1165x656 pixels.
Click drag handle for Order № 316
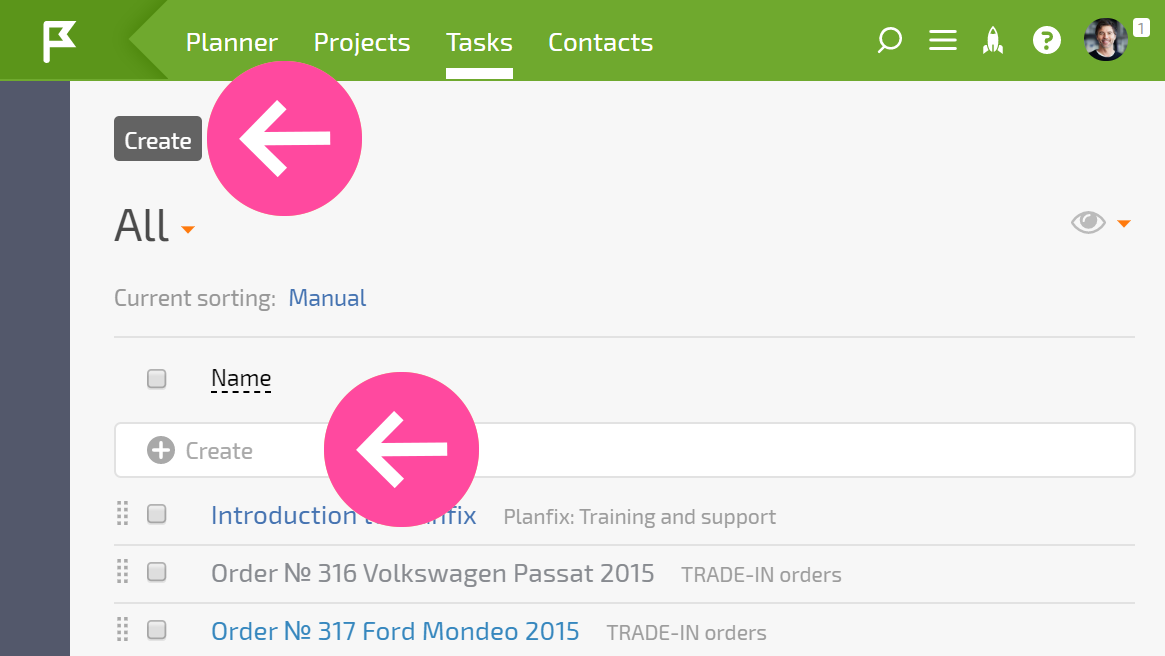[x=123, y=571]
